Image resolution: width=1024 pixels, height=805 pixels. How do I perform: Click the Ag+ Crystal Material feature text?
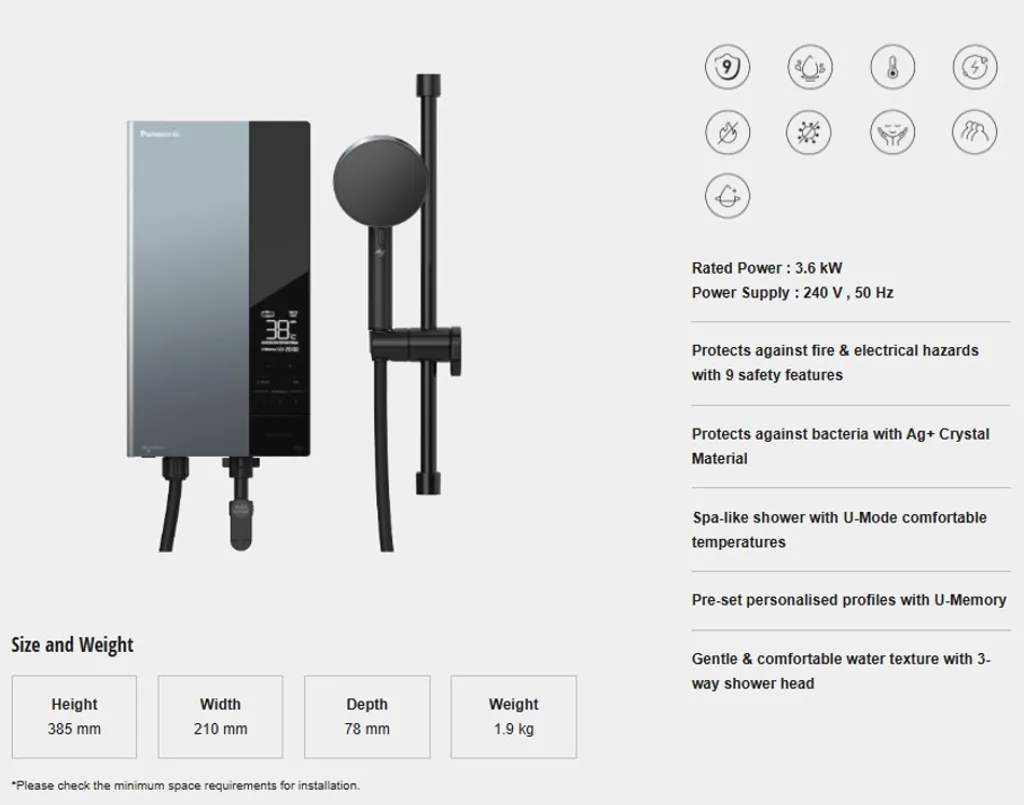coord(840,447)
